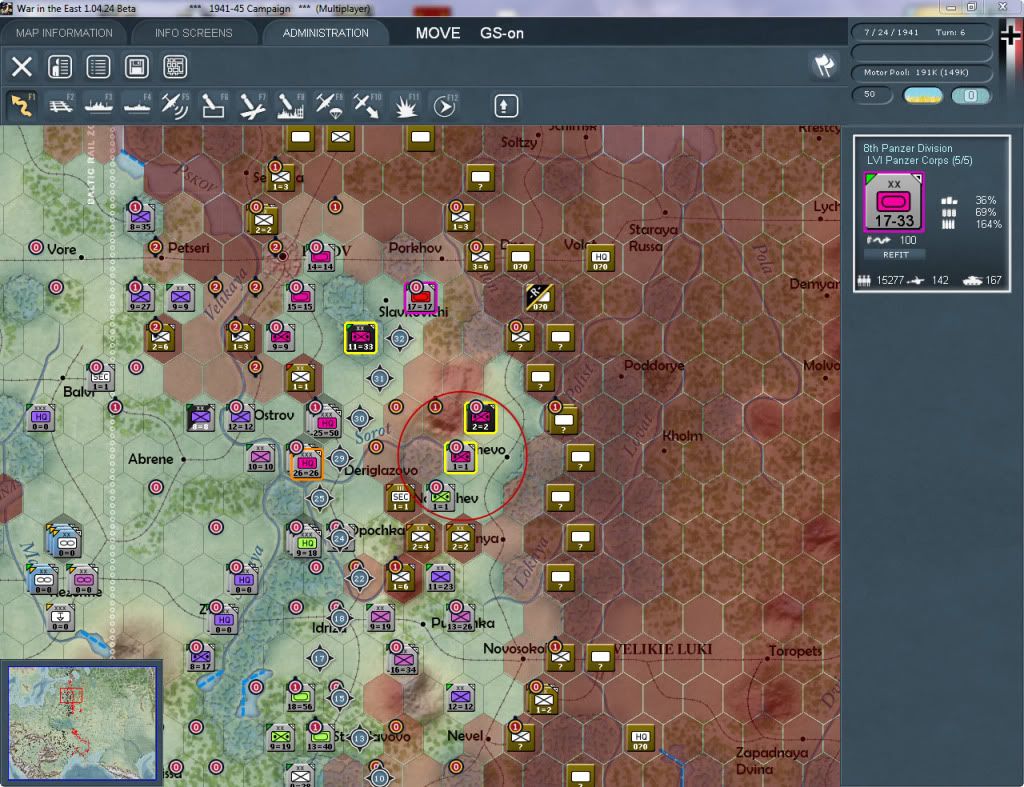The width and height of the screenshot is (1024, 787).
Task: Select the 16=34 unit
Action: point(403,660)
